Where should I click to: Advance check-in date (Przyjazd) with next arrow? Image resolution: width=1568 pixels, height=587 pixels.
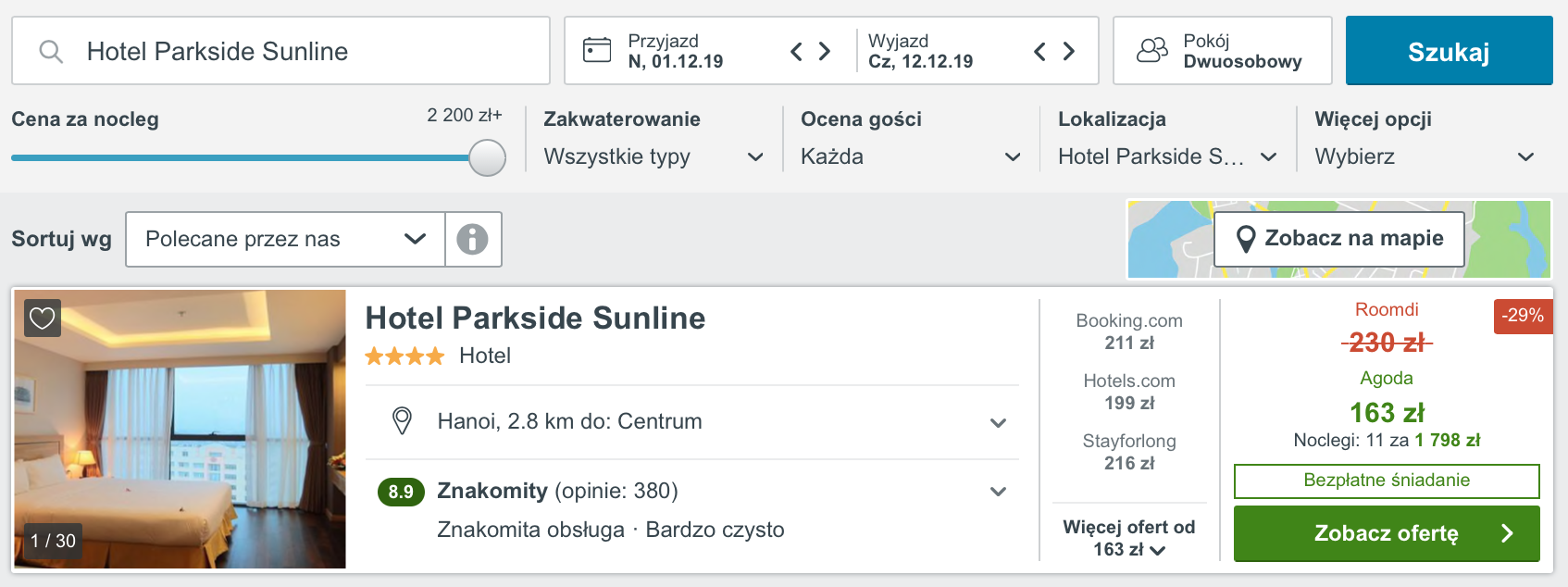point(825,51)
